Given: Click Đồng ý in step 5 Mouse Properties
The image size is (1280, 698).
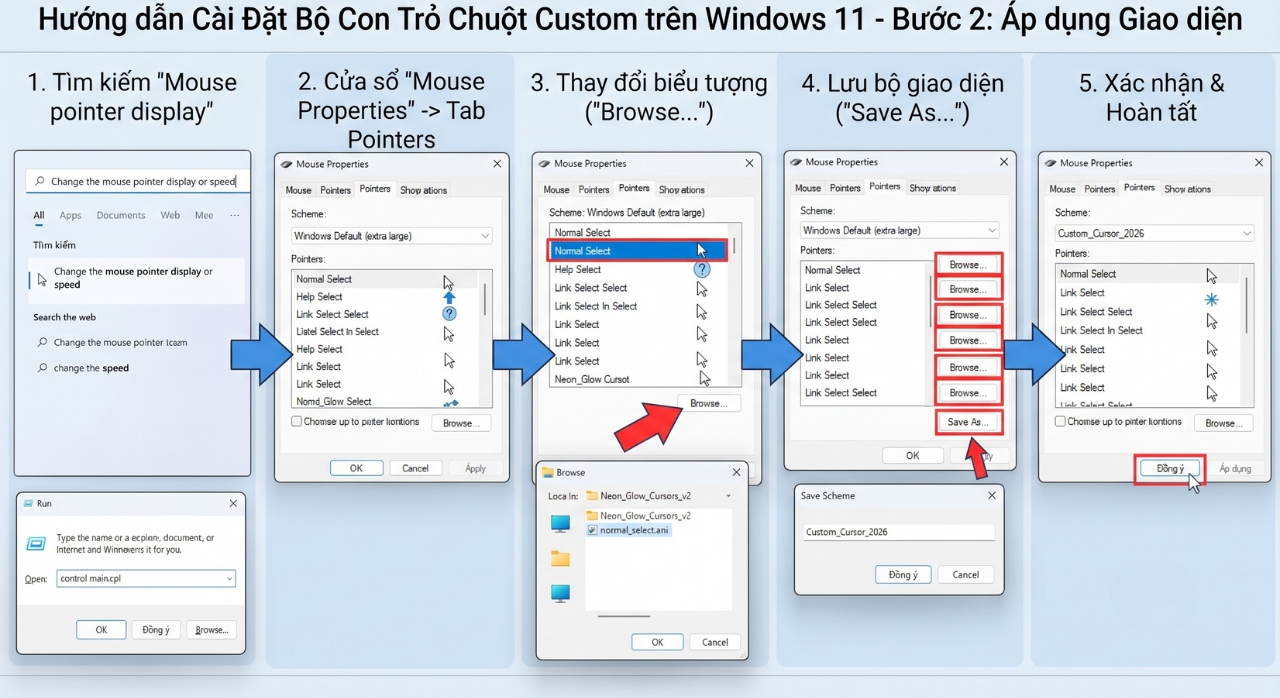Looking at the screenshot, I should pos(1170,468).
